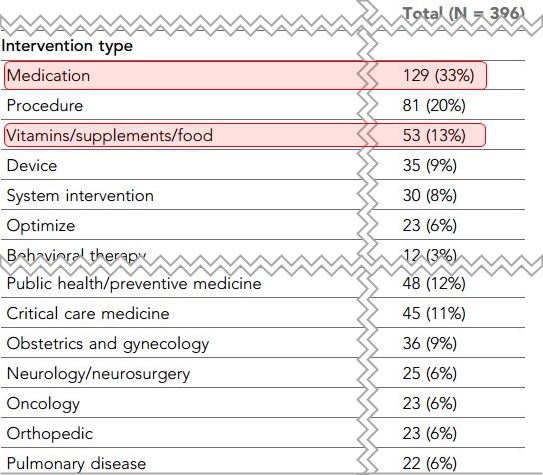Image resolution: width=543 pixels, height=475 pixels.
Task: Click the Procedure row label
Action: (x=45, y=106)
